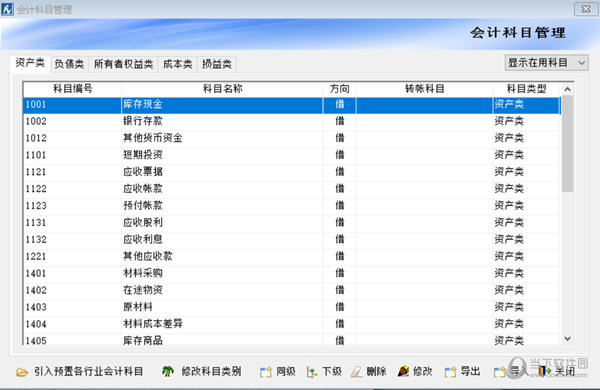Select the row 库存商品
Screen dimensions: 600x390
(292, 340)
